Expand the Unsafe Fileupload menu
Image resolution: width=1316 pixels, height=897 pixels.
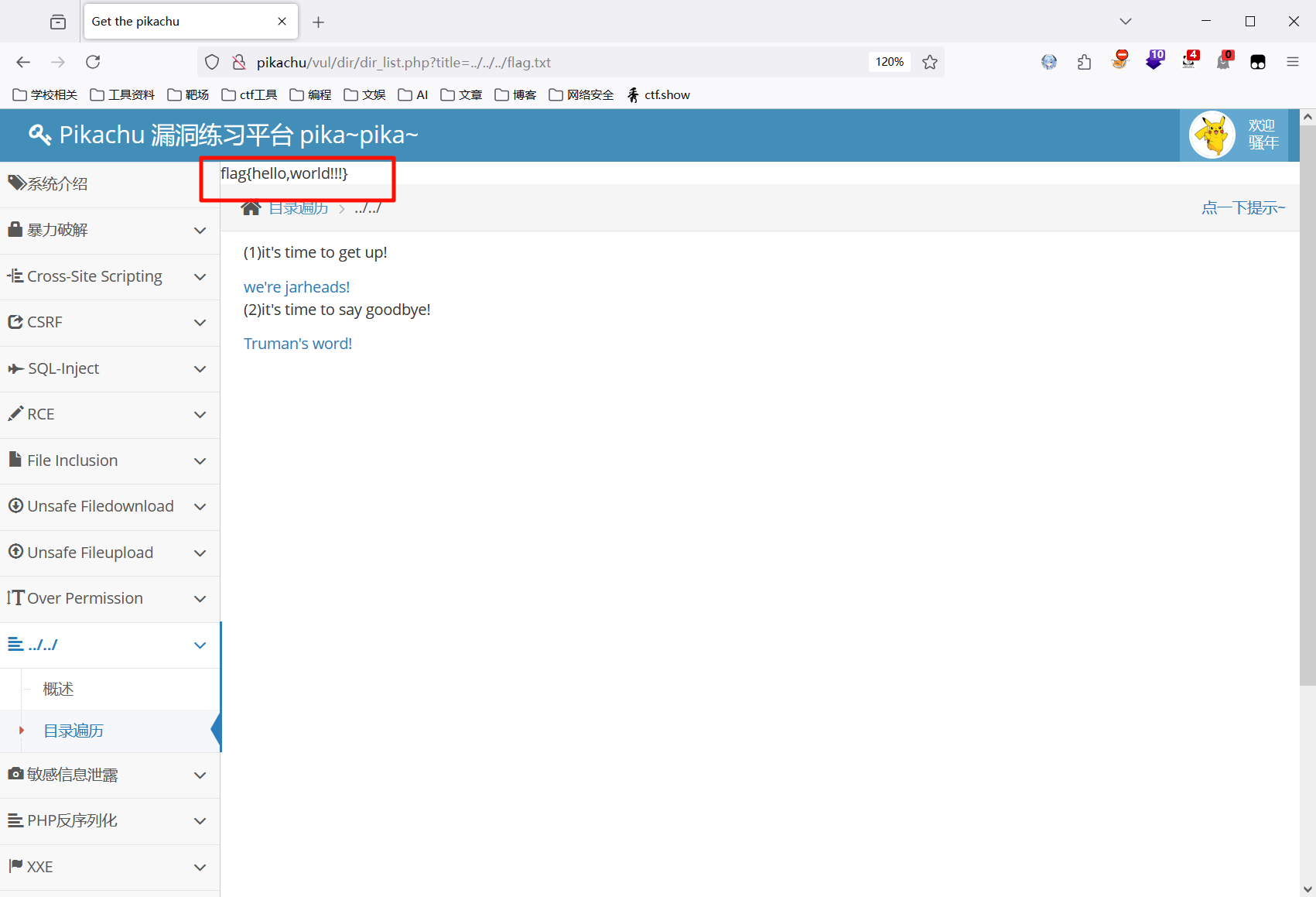pyautogui.click(x=110, y=553)
